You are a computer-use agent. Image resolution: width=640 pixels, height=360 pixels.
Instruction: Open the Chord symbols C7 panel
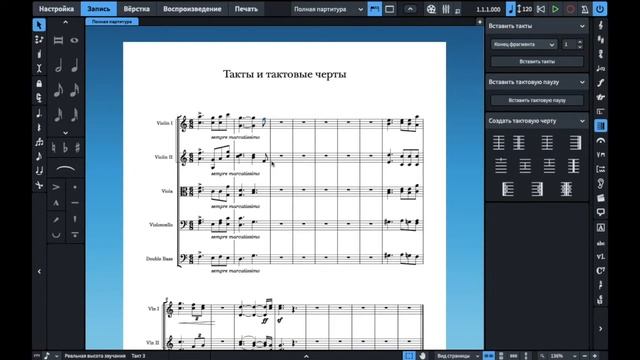pos(600,271)
